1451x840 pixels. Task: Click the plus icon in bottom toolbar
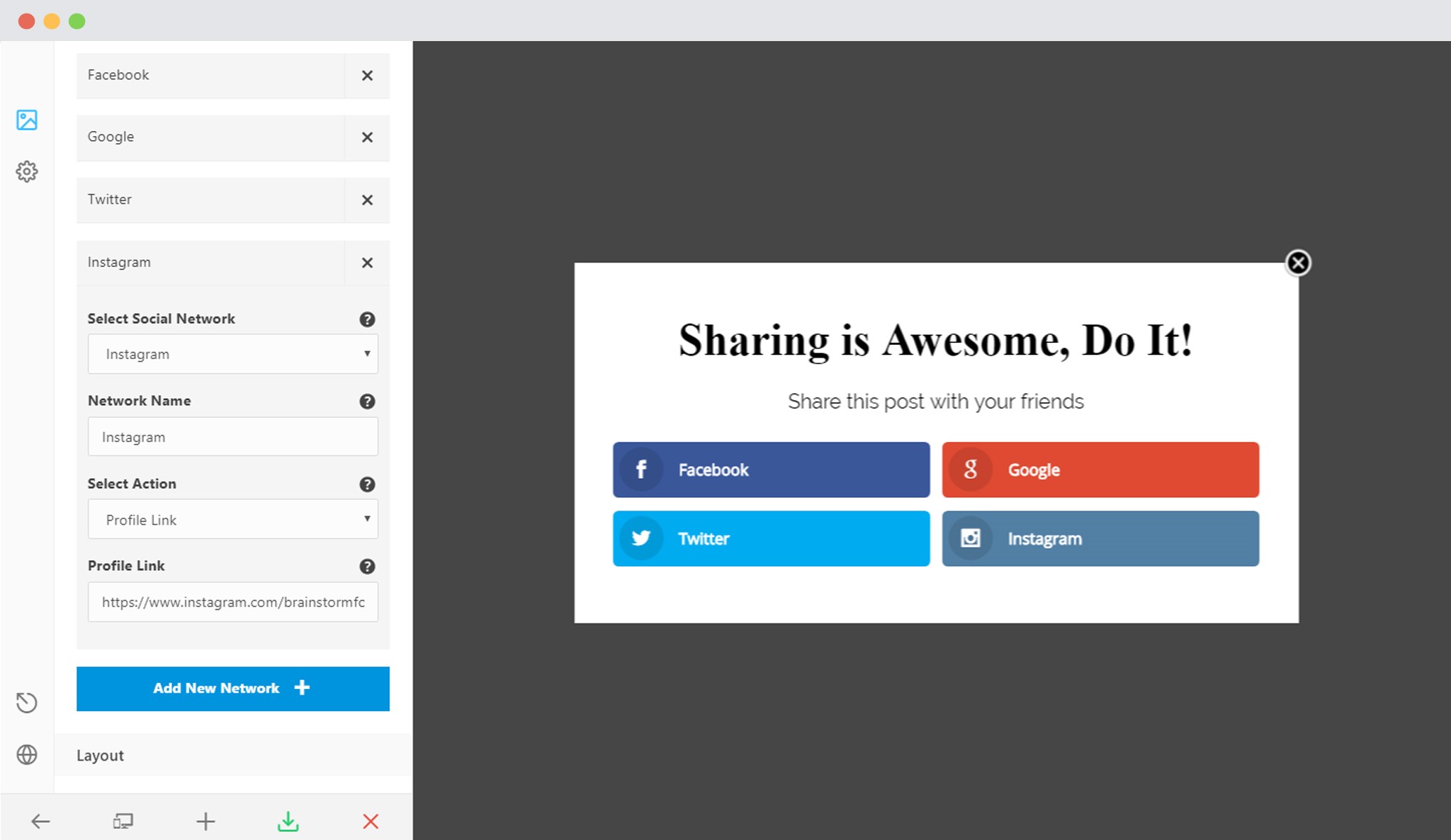pos(205,822)
